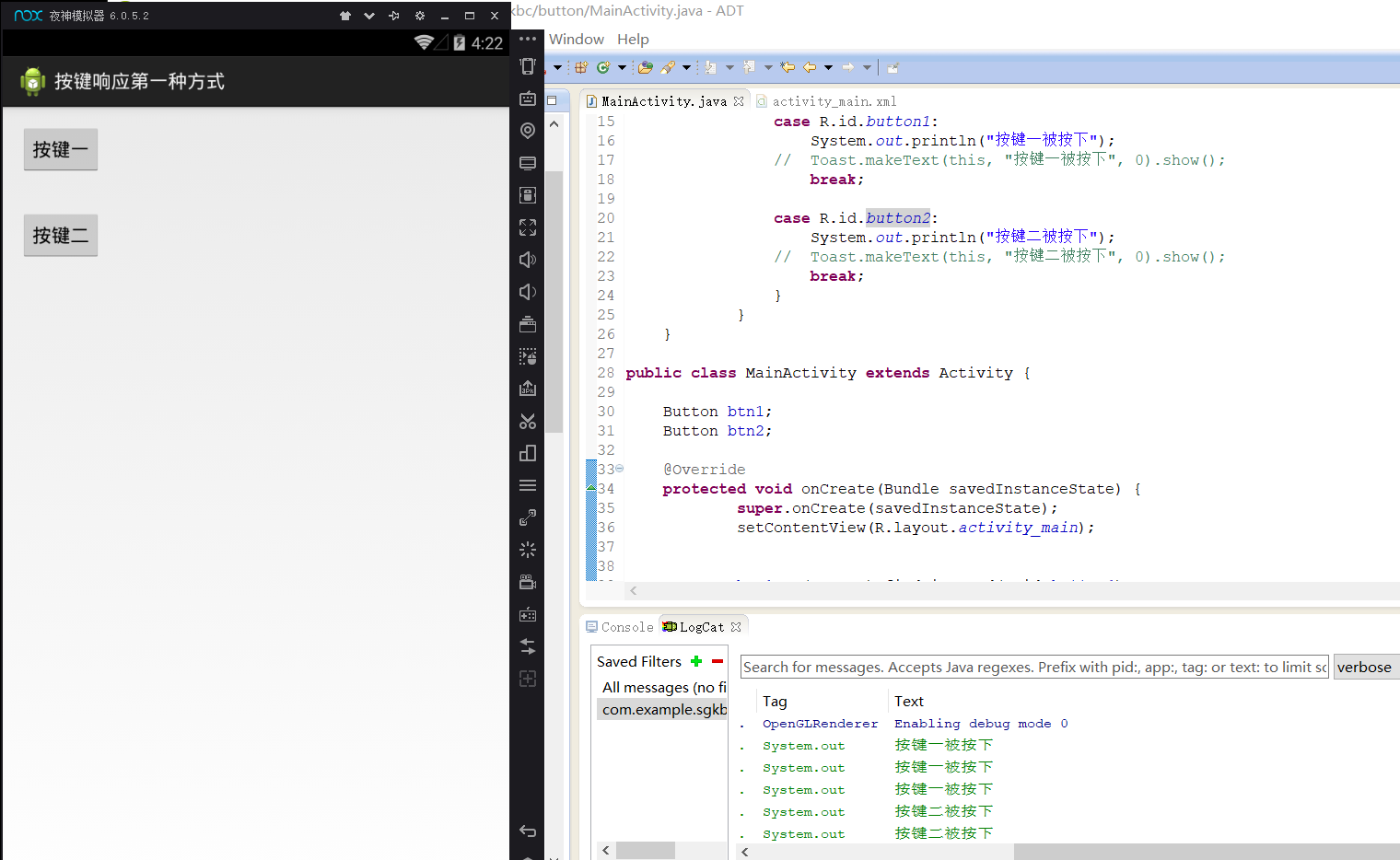This screenshot has height=860, width=1400.
Task: Open the Nox sidebar three-dots more menu
Action: click(x=528, y=39)
